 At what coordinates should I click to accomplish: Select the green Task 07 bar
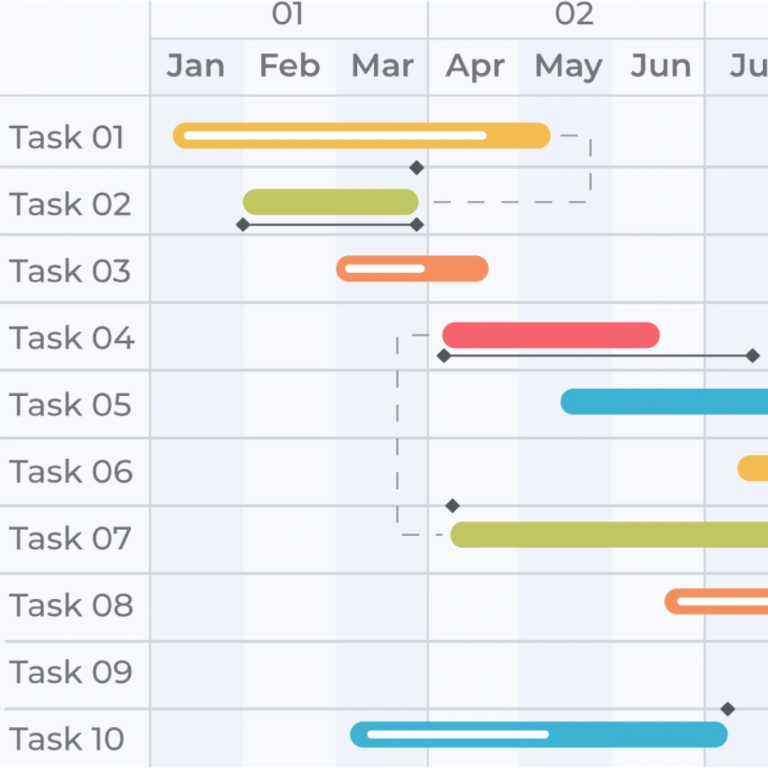pos(609,535)
